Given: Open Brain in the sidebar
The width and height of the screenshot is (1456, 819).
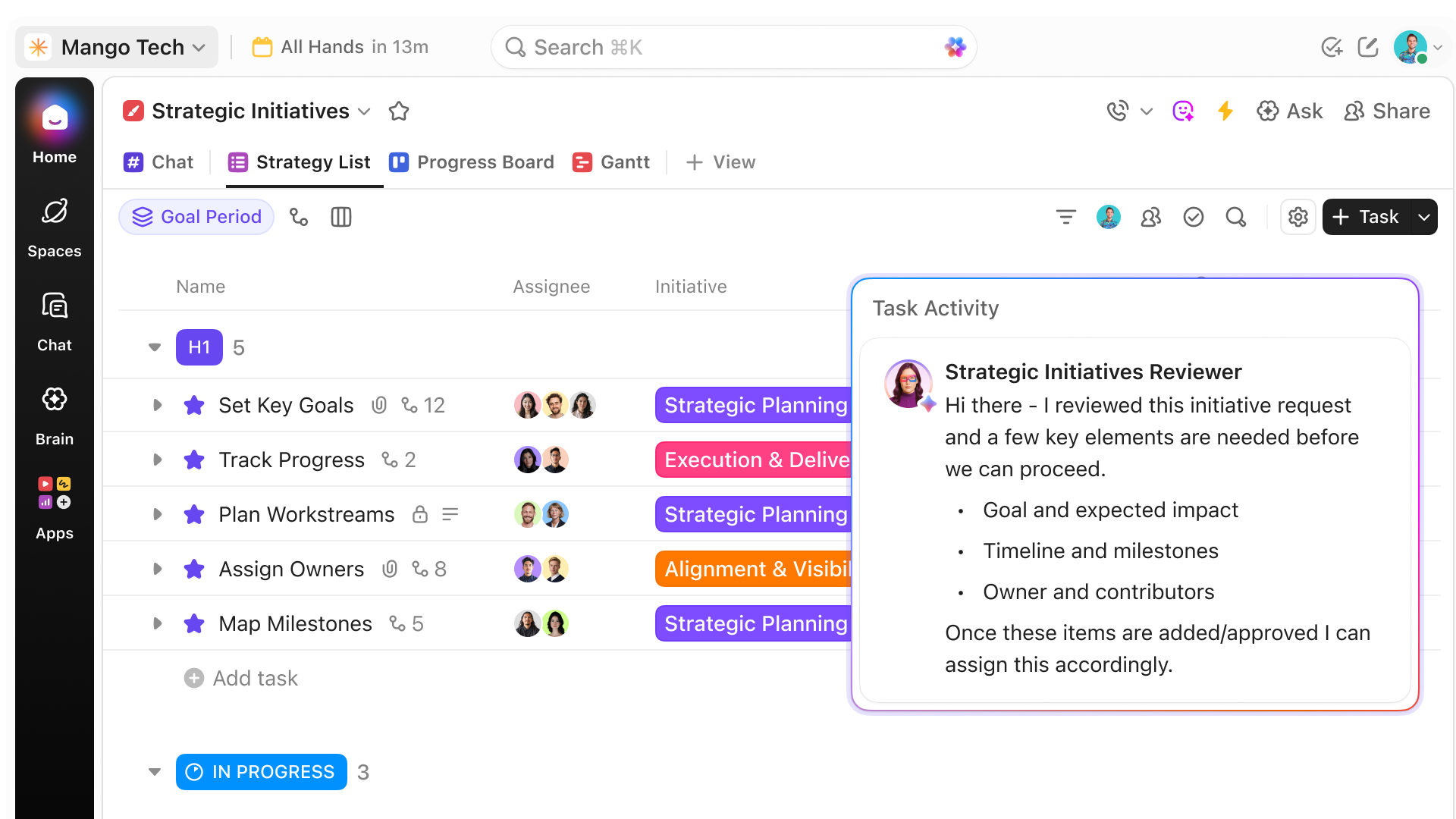Looking at the screenshot, I should (x=54, y=415).
